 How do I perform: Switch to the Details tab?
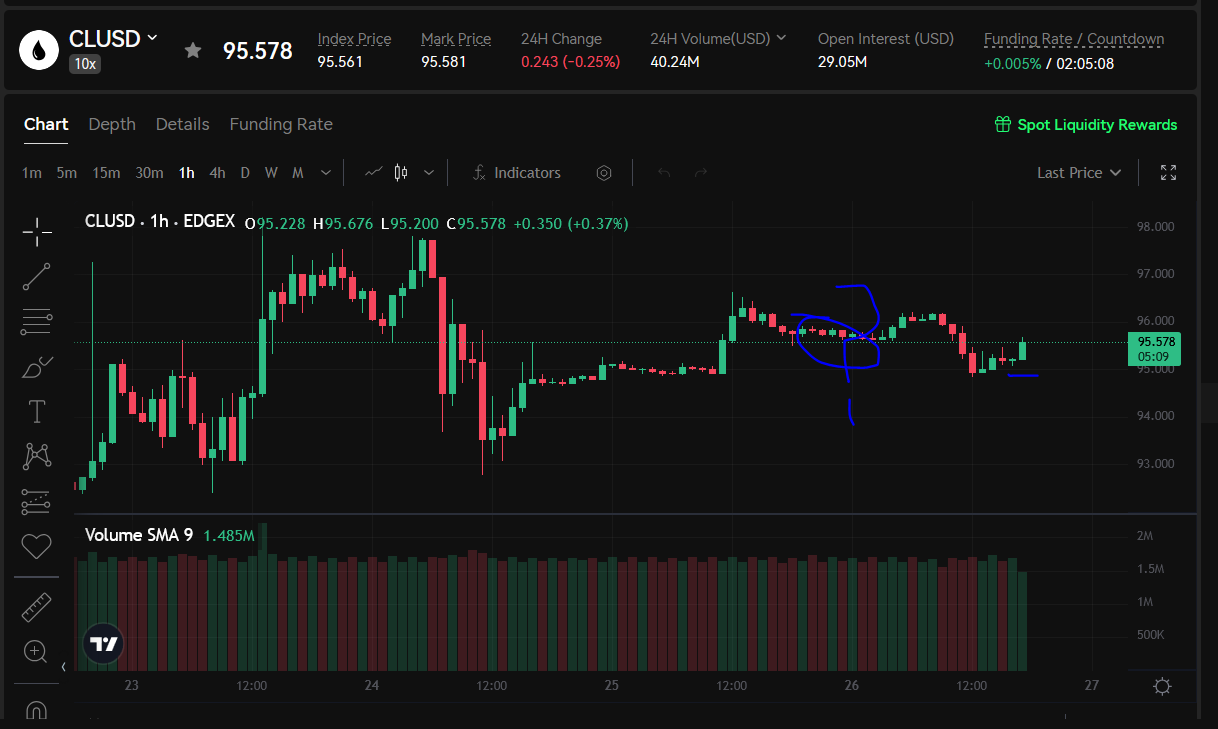click(182, 124)
